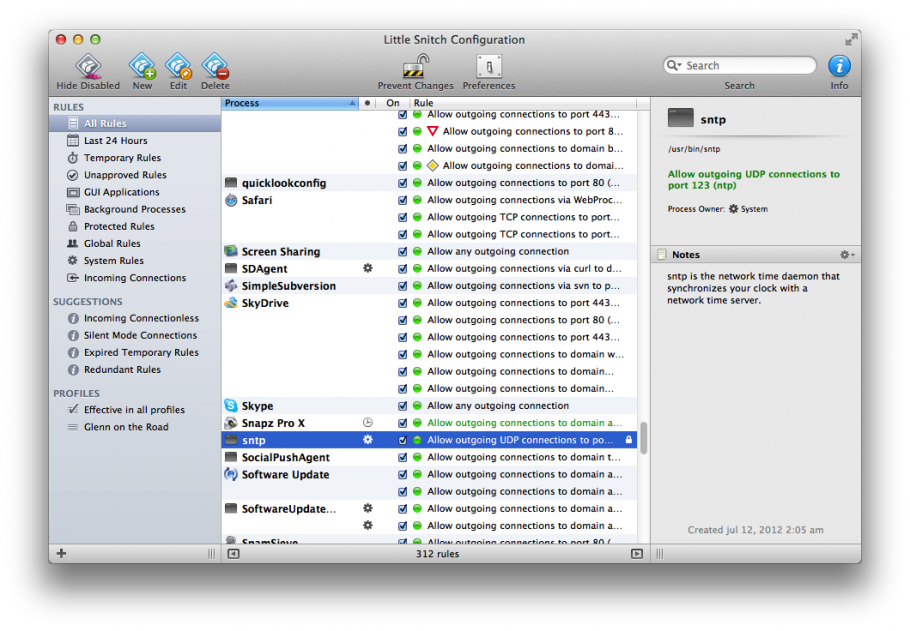Open the Notes gear dropdown menu
This screenshot has height=631, width=910.
click(x=847, y=255)
